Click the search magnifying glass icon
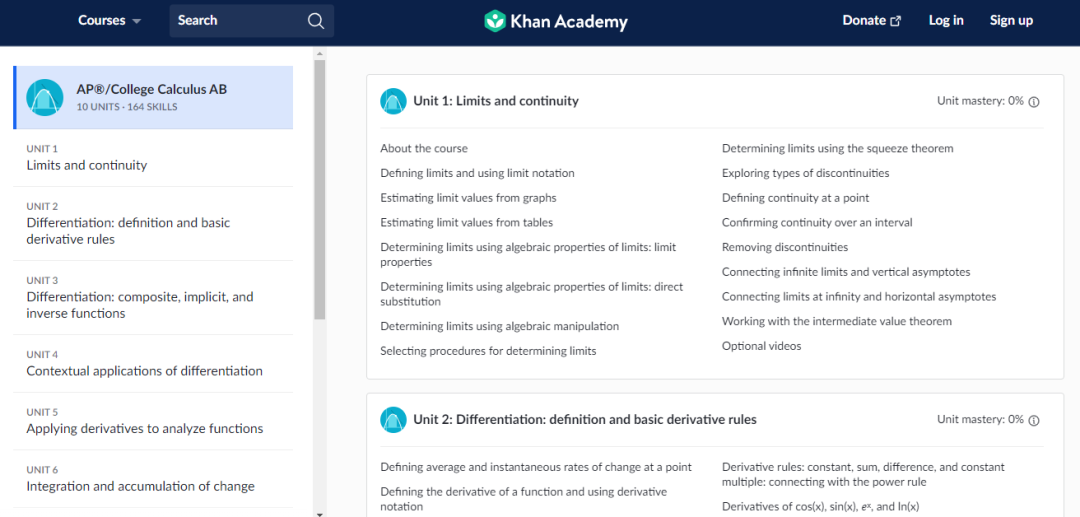The height and width of the screenshot is (517, 1080). point(315,21)
